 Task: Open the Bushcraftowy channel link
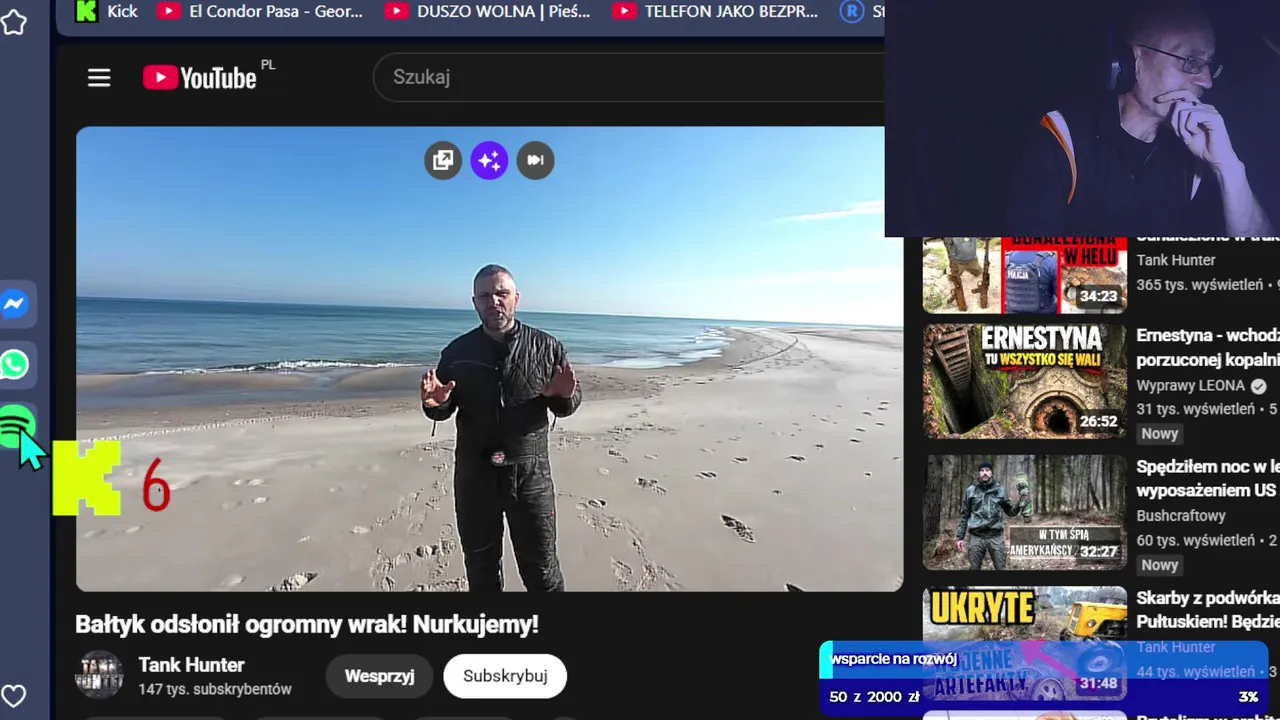click(1181, 516)
